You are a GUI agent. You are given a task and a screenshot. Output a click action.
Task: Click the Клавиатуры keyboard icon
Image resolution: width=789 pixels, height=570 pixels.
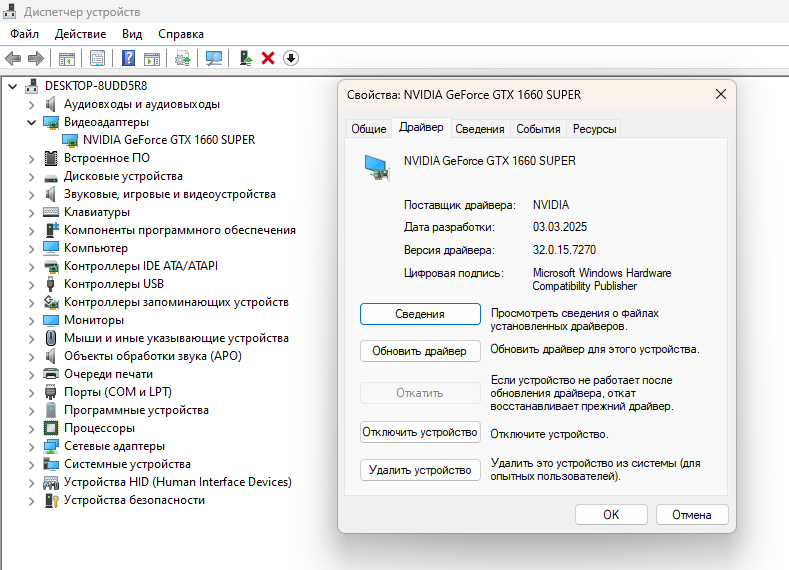pyautogui.click(x=51, y=212)
